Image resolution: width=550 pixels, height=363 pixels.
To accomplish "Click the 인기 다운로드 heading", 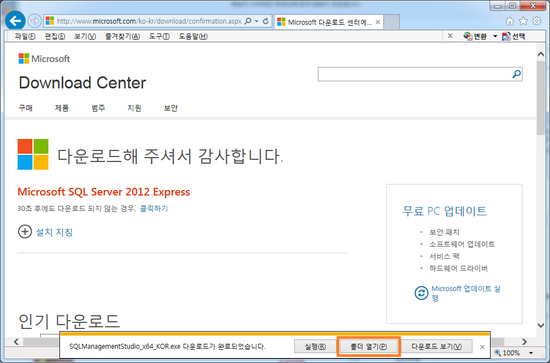I will pos(69,321).
